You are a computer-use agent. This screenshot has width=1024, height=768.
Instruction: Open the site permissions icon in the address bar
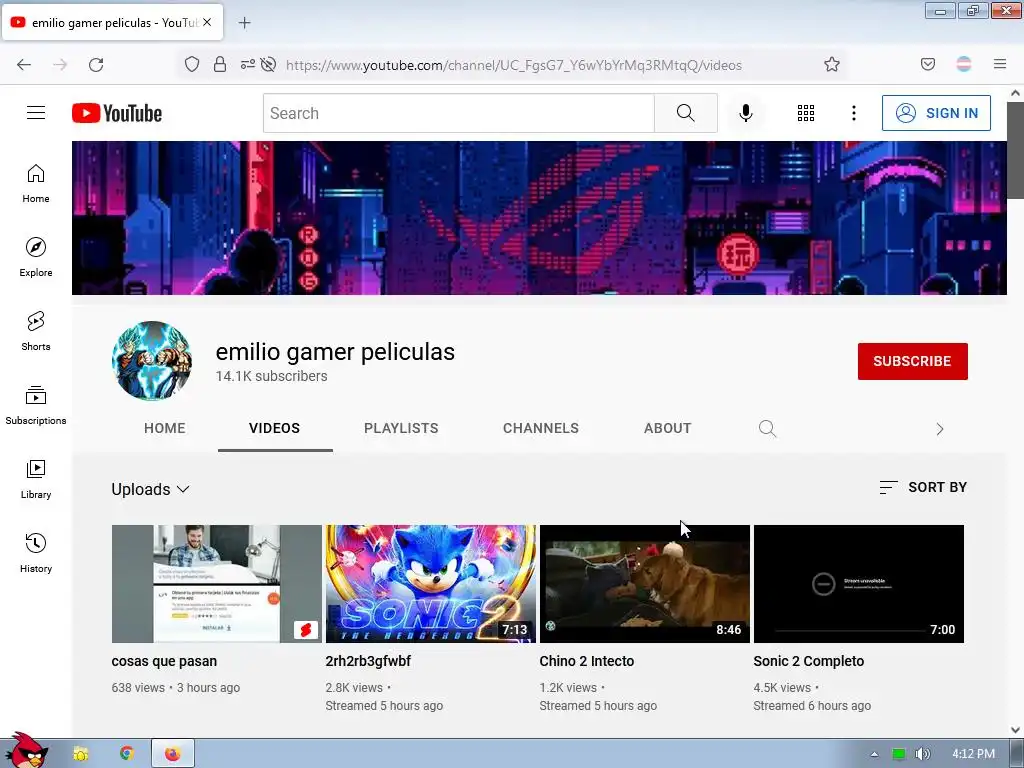[x=248, y=64]
